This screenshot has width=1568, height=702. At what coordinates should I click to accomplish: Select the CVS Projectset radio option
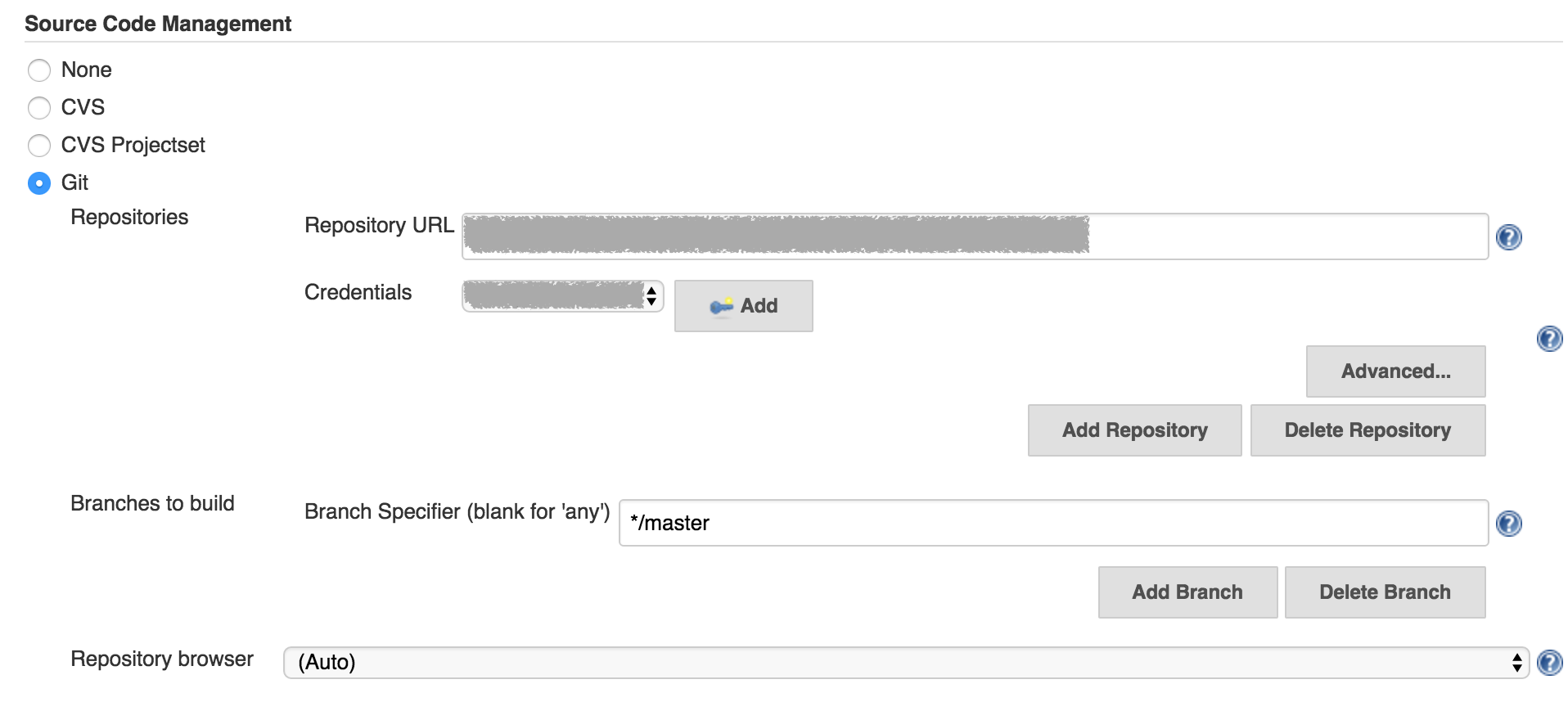(x=39, y=146)
